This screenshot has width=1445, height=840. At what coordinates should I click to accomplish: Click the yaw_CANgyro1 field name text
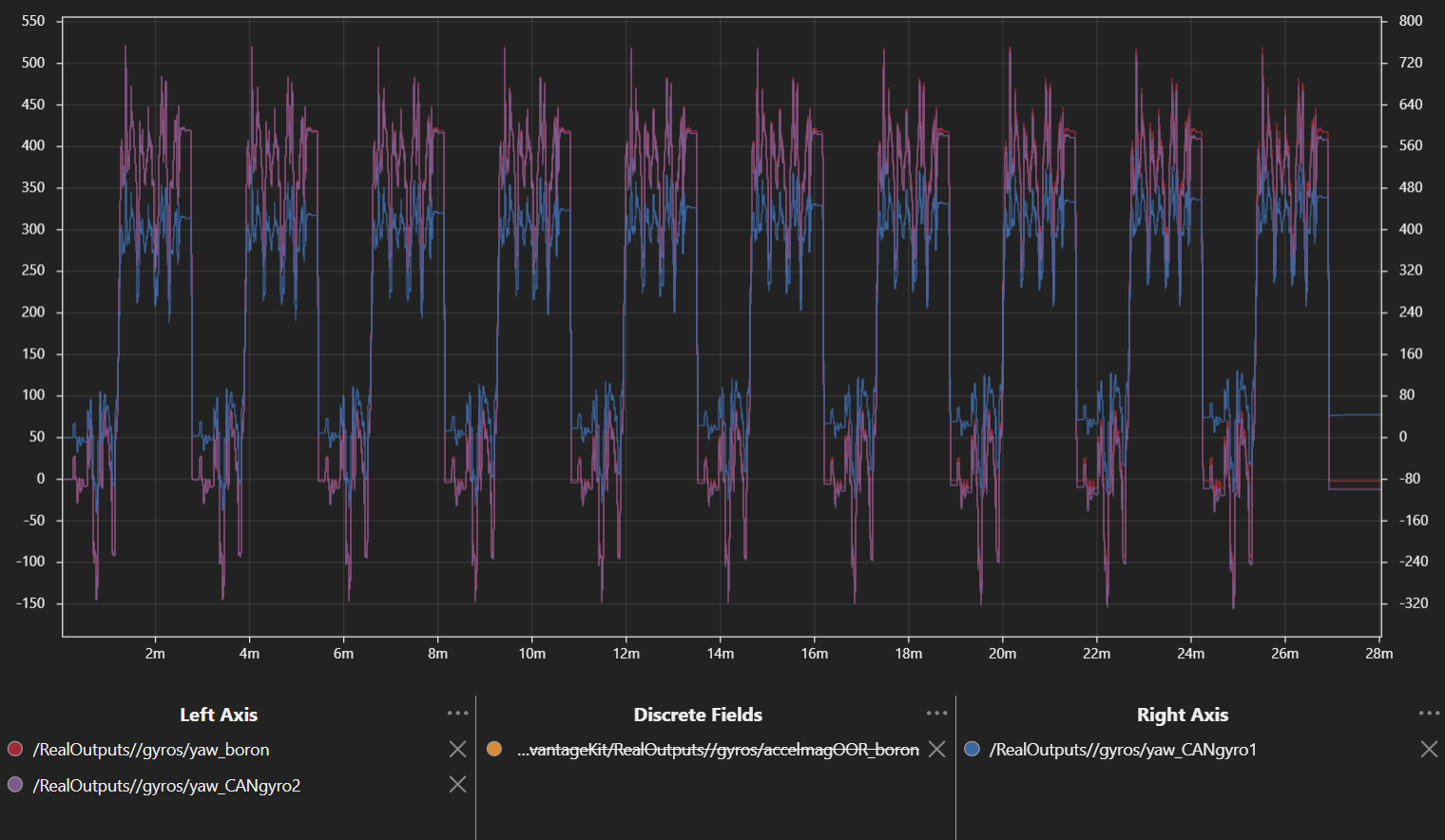(x=1123, y=750)
